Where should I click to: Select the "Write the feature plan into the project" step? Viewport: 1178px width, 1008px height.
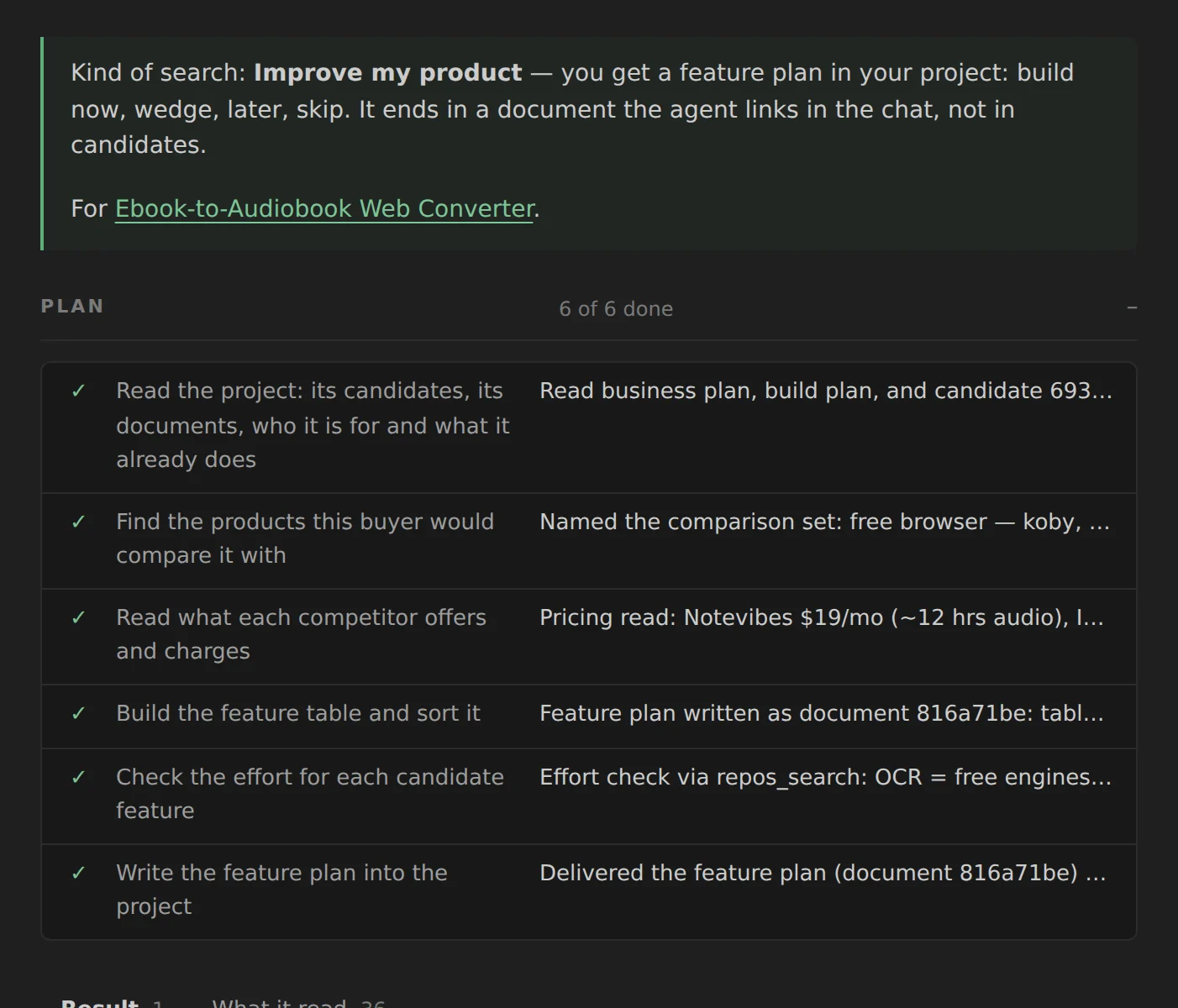pos(281,890)
